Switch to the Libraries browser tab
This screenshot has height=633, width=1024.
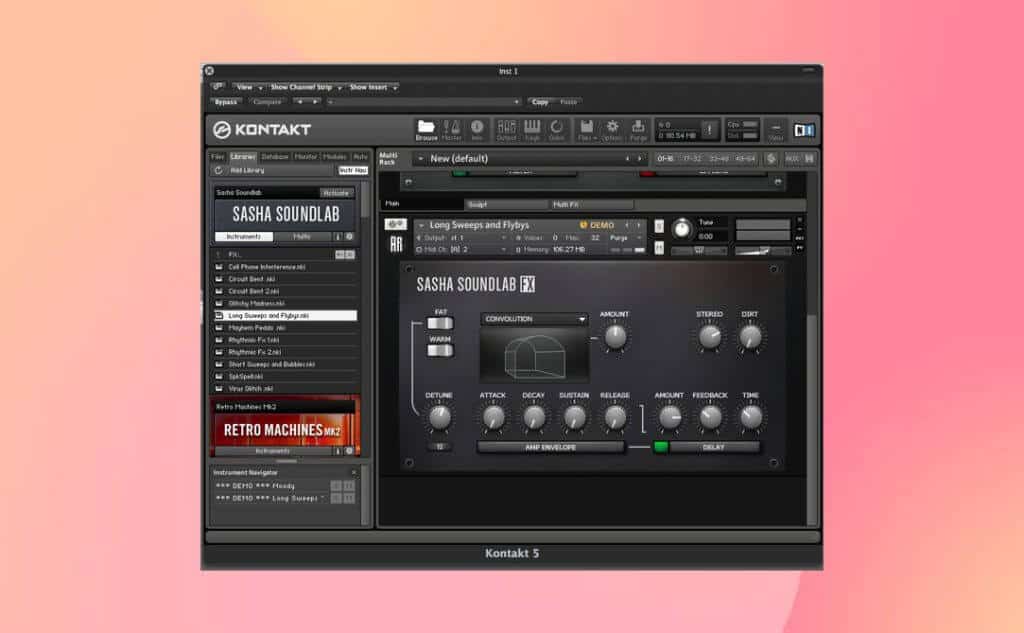[242, 157]
